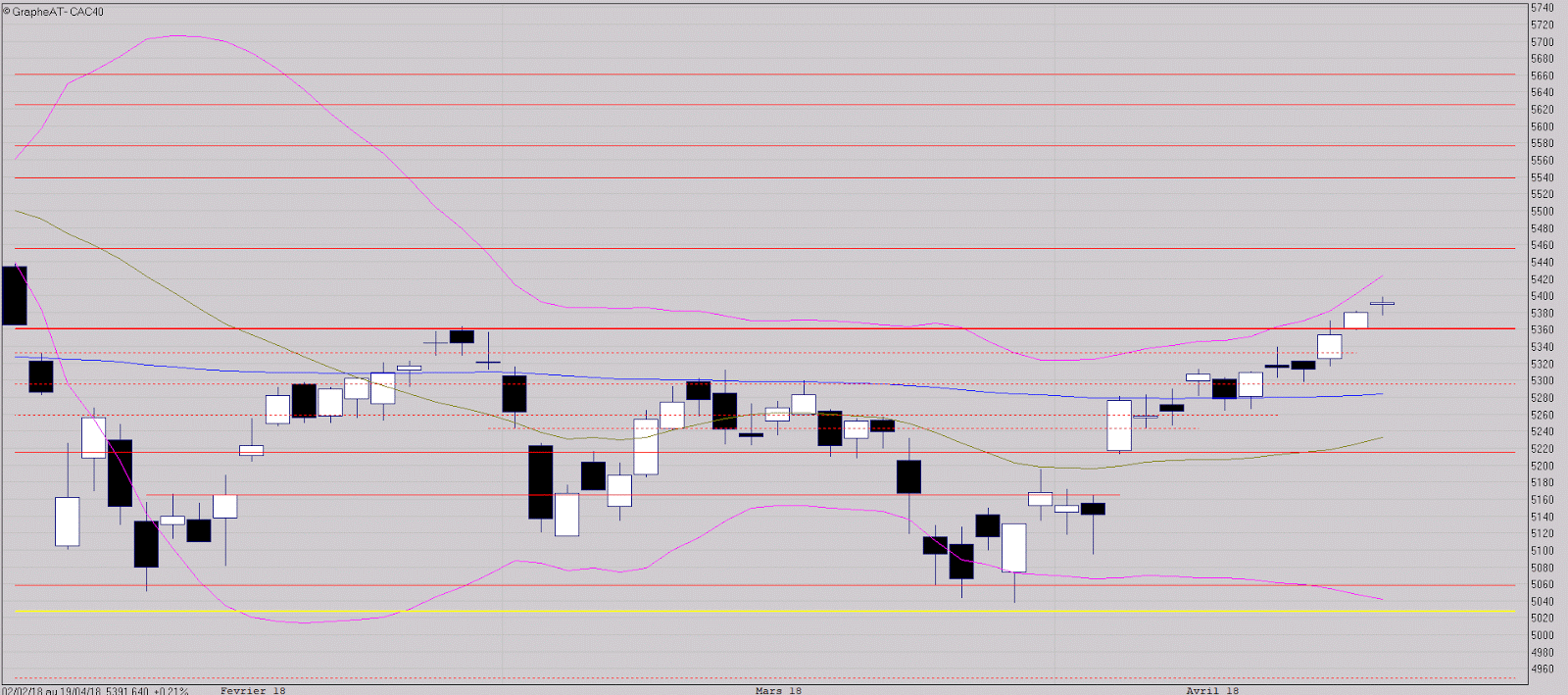Select the 5200 price axis label
The width and height of the screenshot is (1568, 695).
pyautogui.click(x=1542, y=466)
